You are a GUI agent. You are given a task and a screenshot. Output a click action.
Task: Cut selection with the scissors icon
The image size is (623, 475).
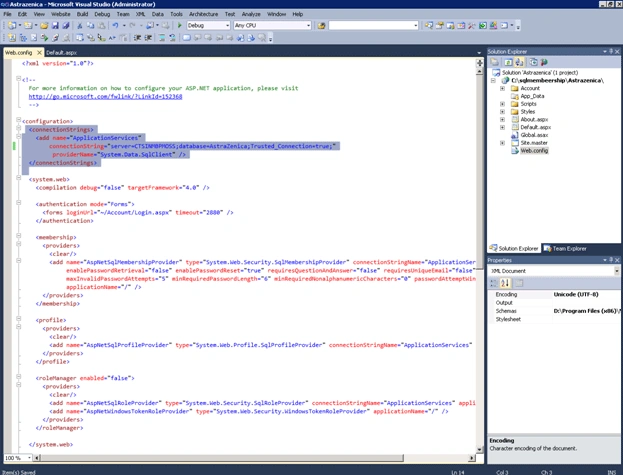point(79,25)
